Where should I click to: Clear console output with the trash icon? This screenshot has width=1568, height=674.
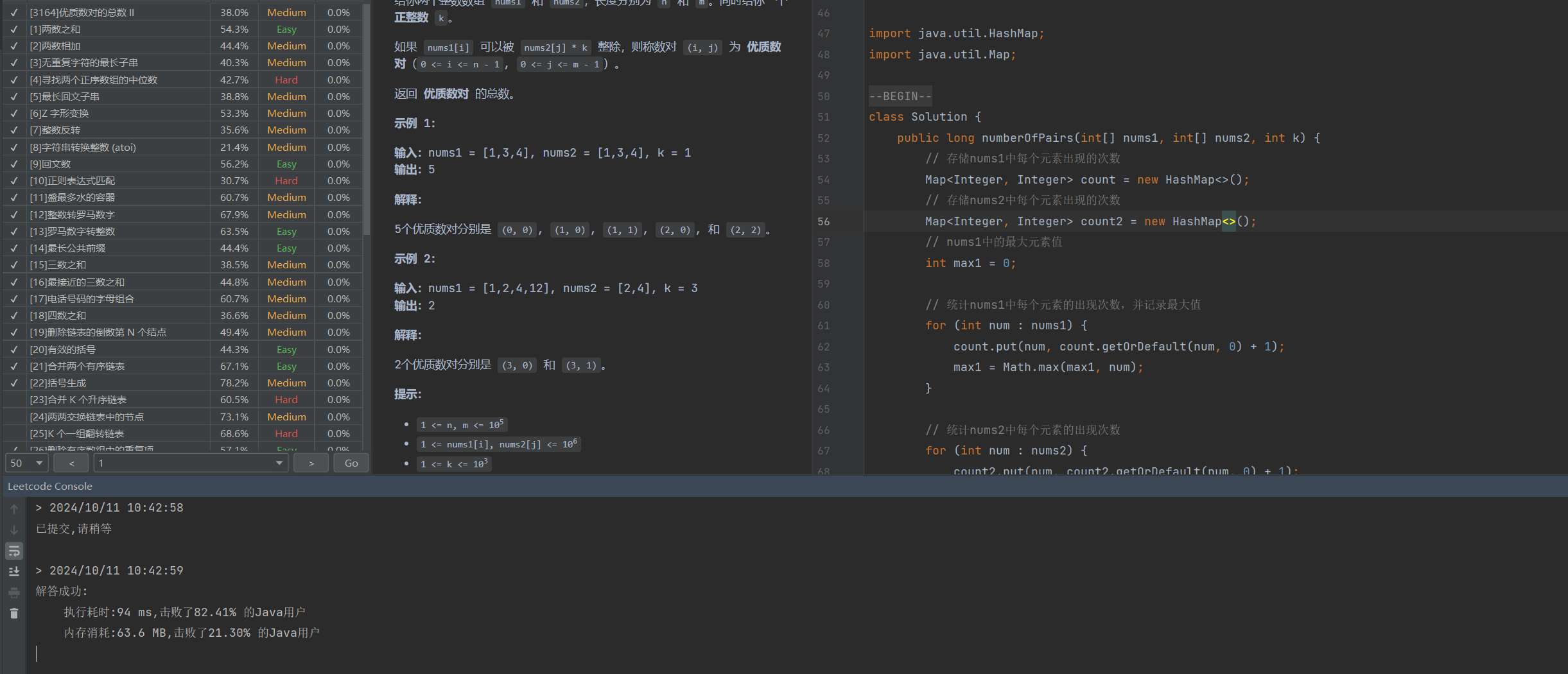coord(14,614)
